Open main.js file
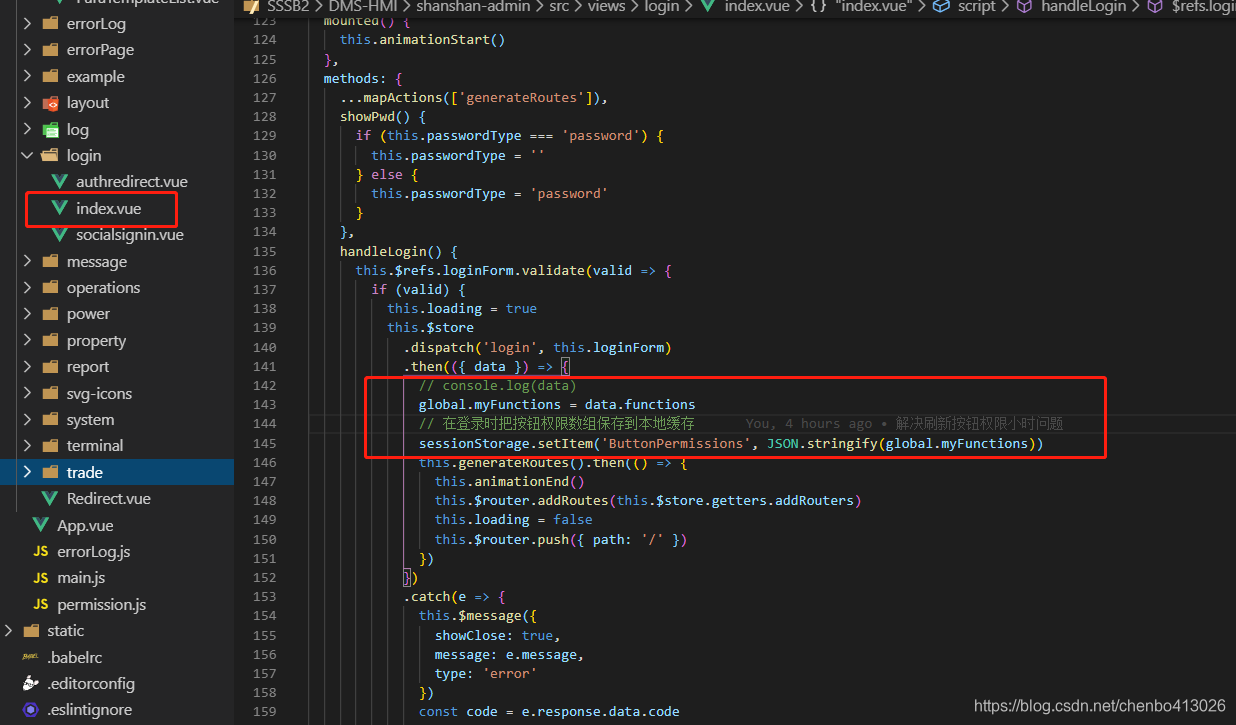Viewport: 1236px width, 725px height. point(81,578)
